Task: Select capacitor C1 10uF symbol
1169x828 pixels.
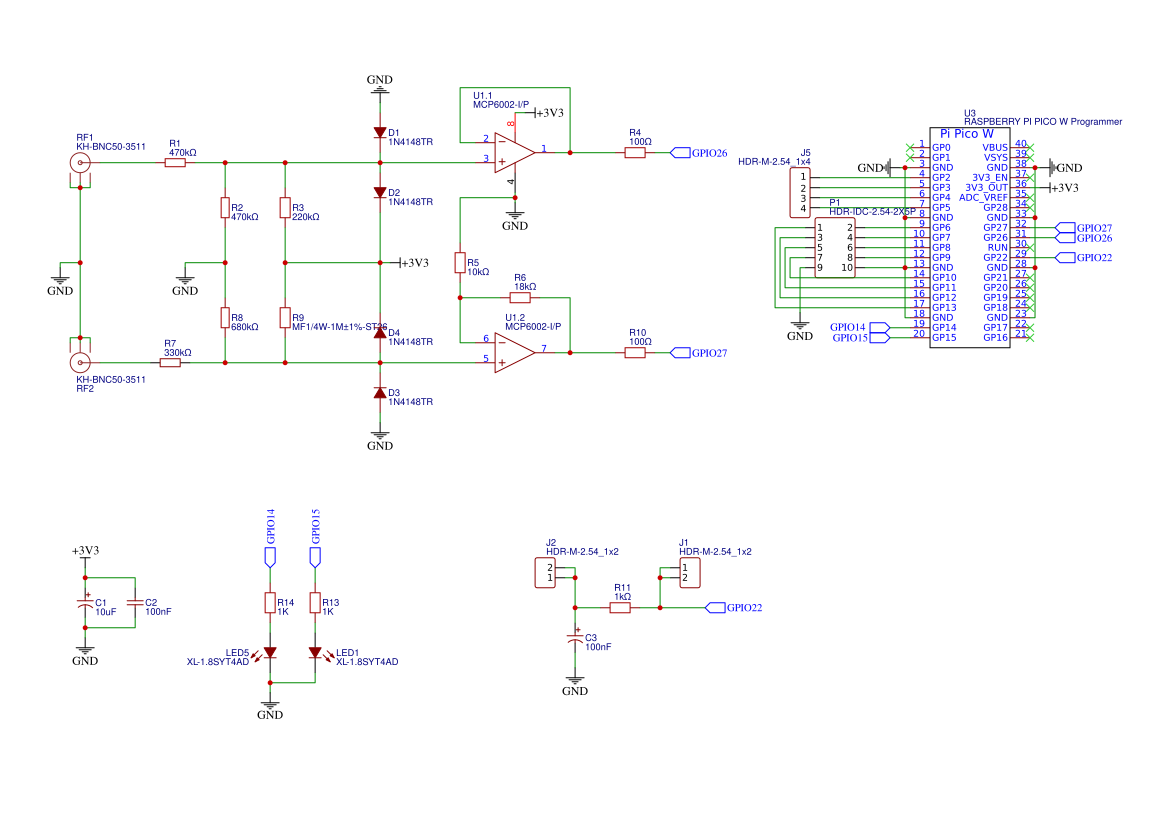Action: click(85, 603)
